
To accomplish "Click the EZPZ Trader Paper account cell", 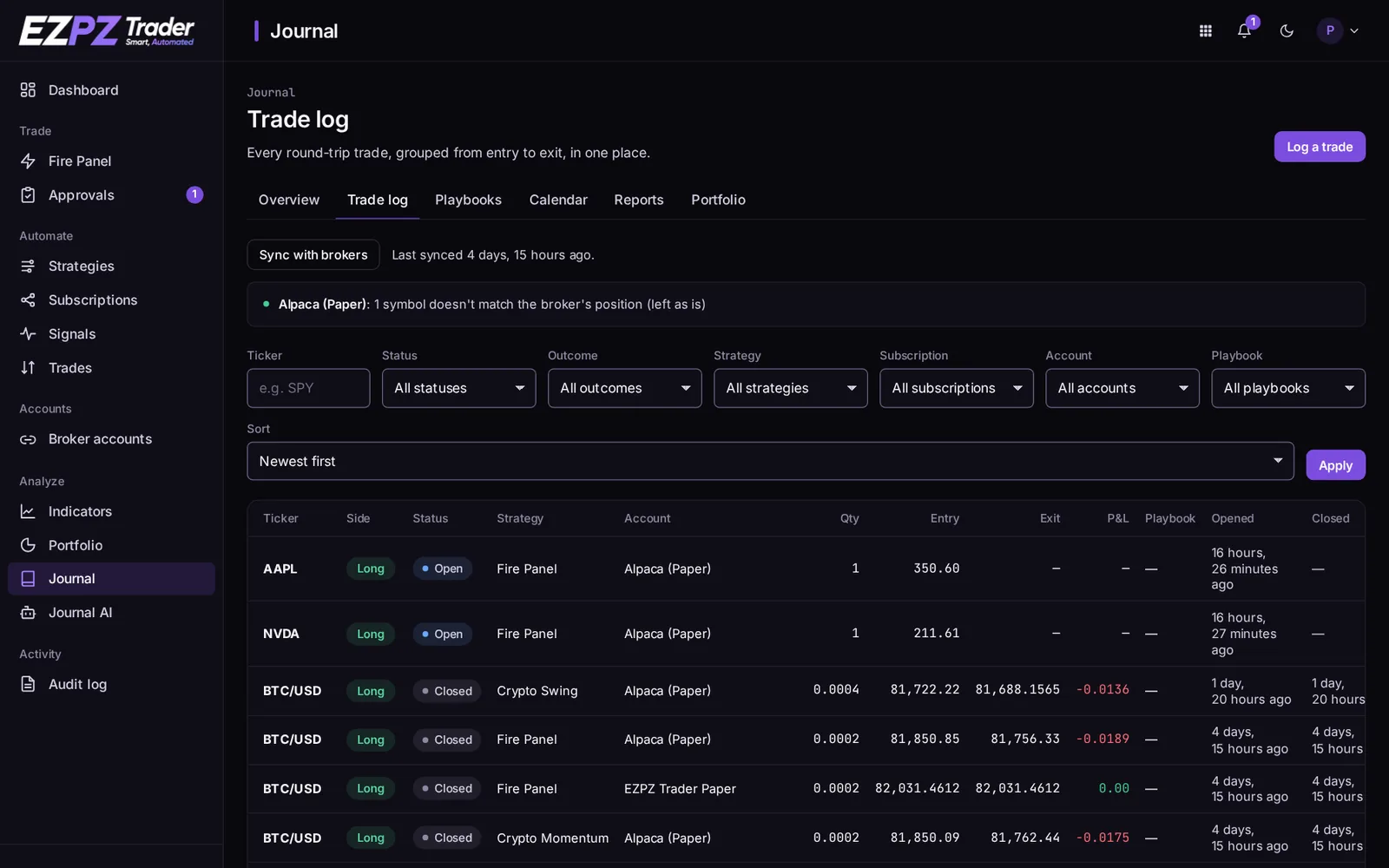I will click(680, 788).
